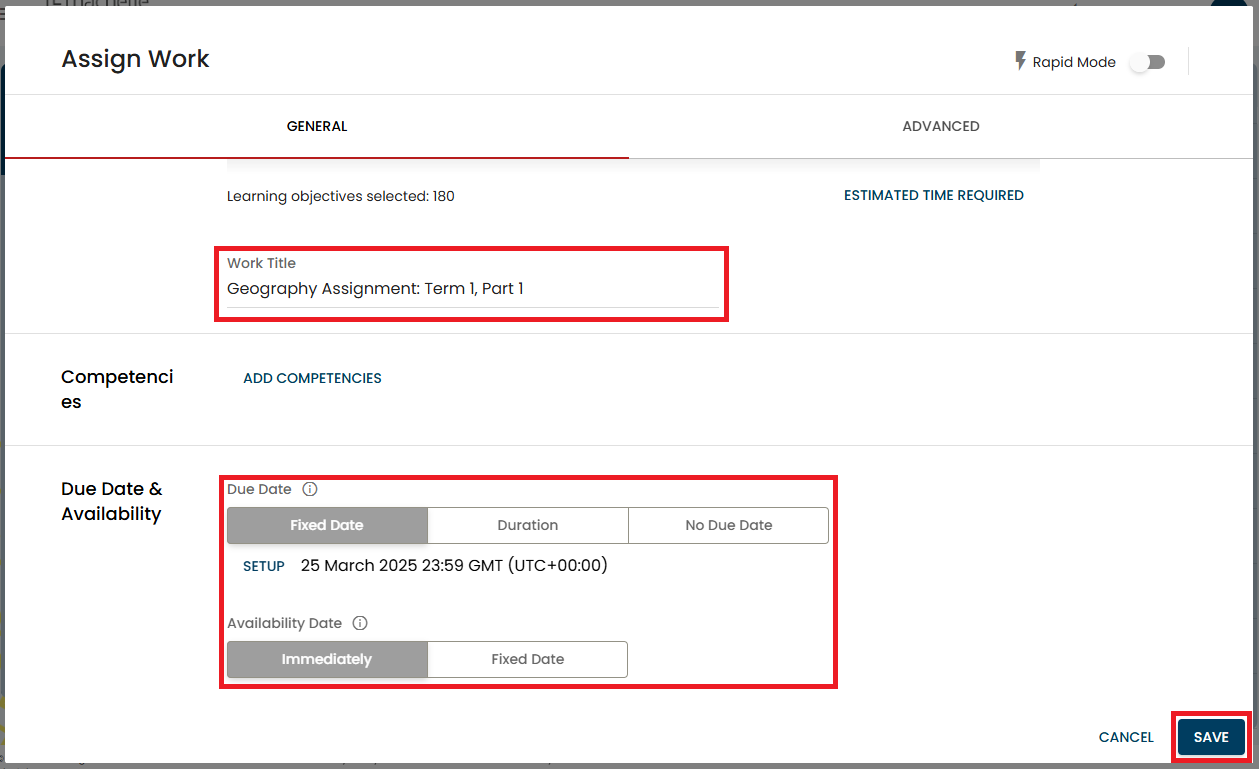Open SETUP for the due date
The height and width of the screenshot is (769, 1259).
[x=264, y=566]
